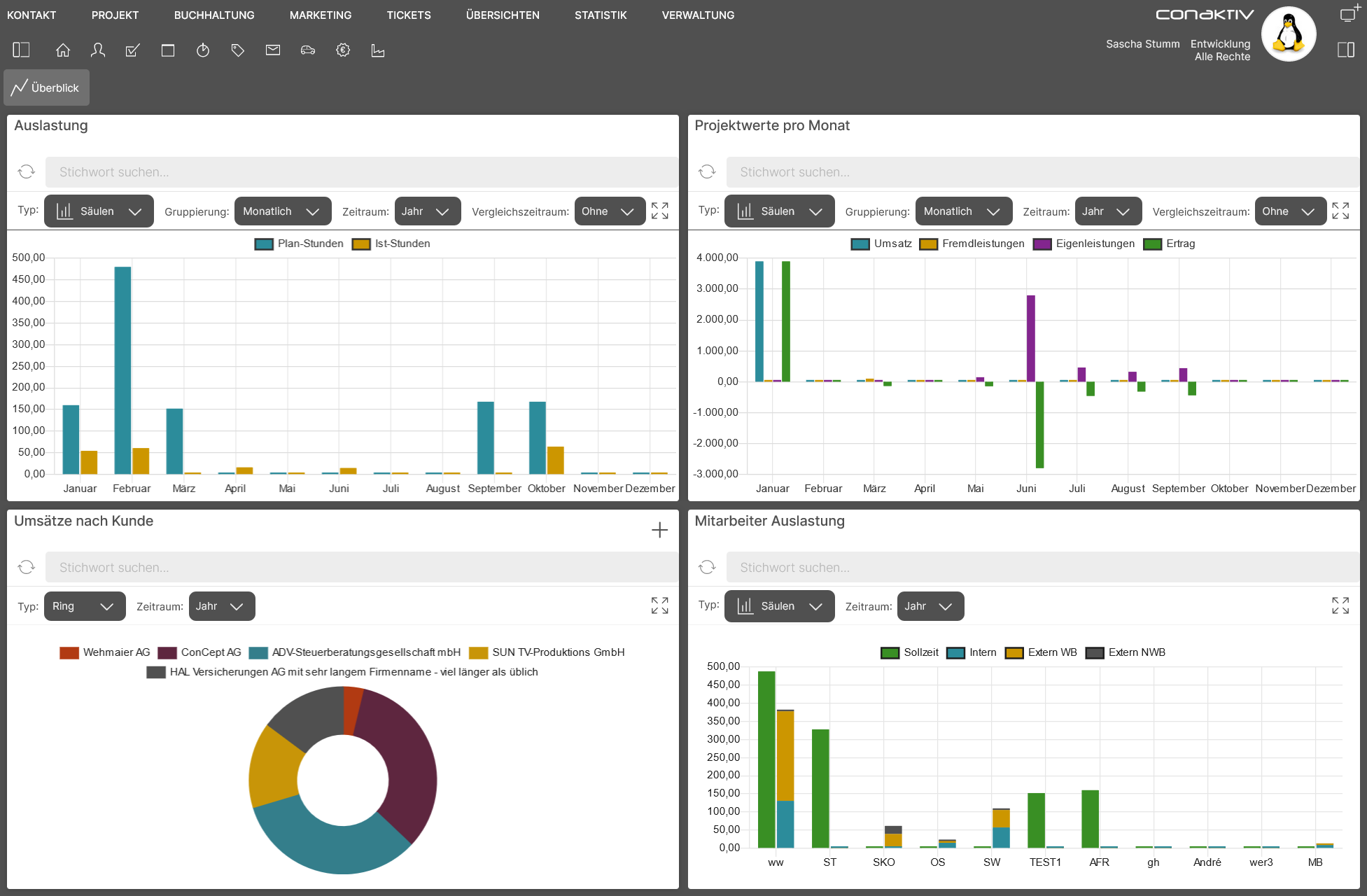Click search field in Mitarbeiter Auslastung
The height and width of the screenshot is (896, 1367).
tap(1042, 567)
